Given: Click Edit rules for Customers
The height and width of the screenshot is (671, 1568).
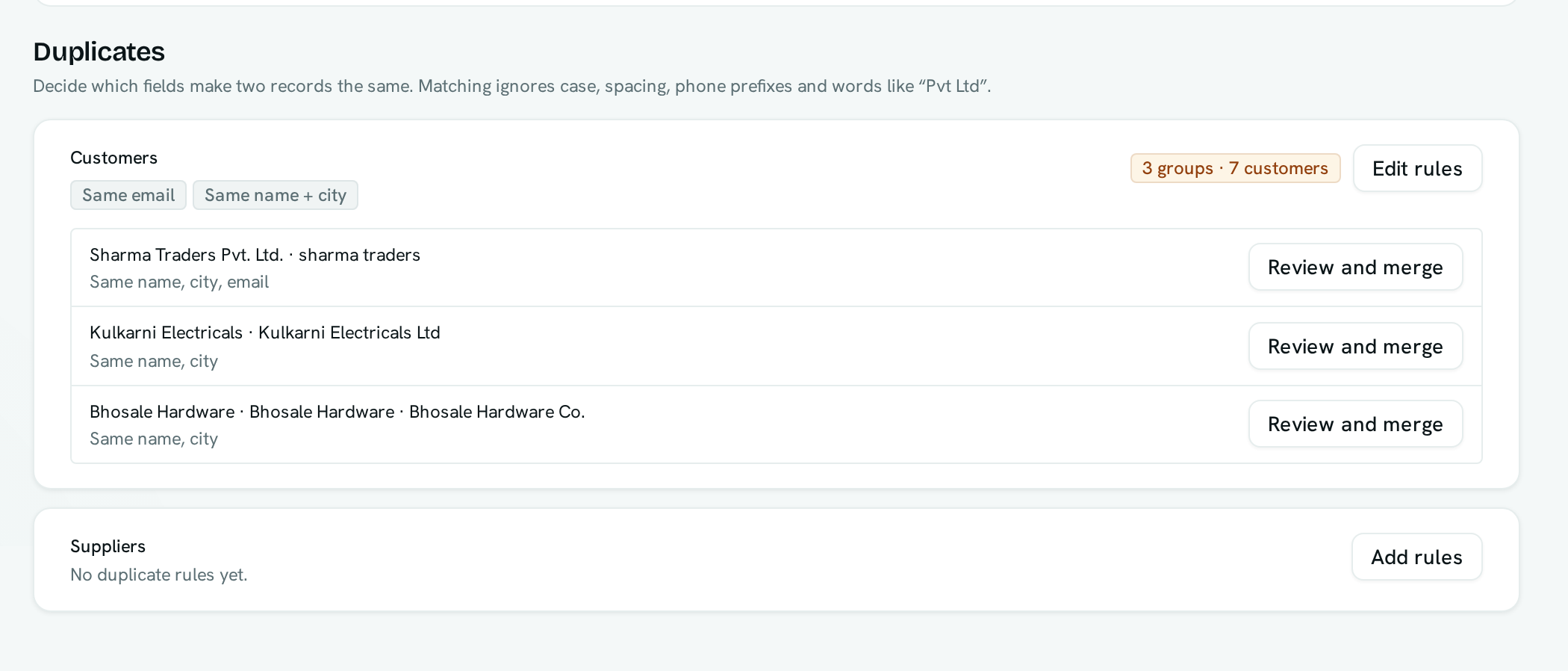Looking at the screenshot, I should point(1417,168).
